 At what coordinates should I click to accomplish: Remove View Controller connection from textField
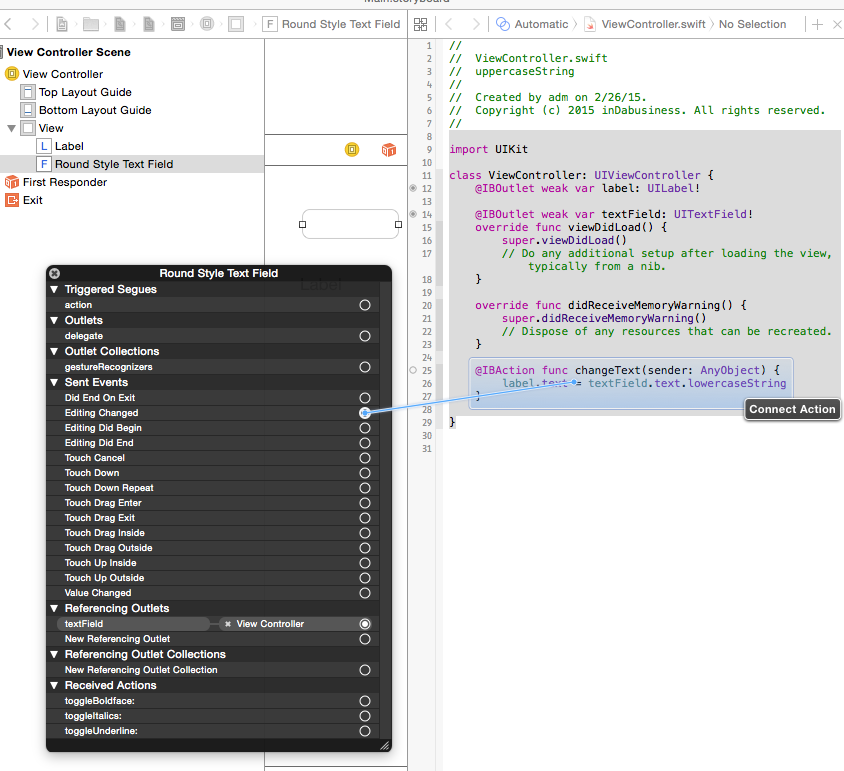point(228,624)
